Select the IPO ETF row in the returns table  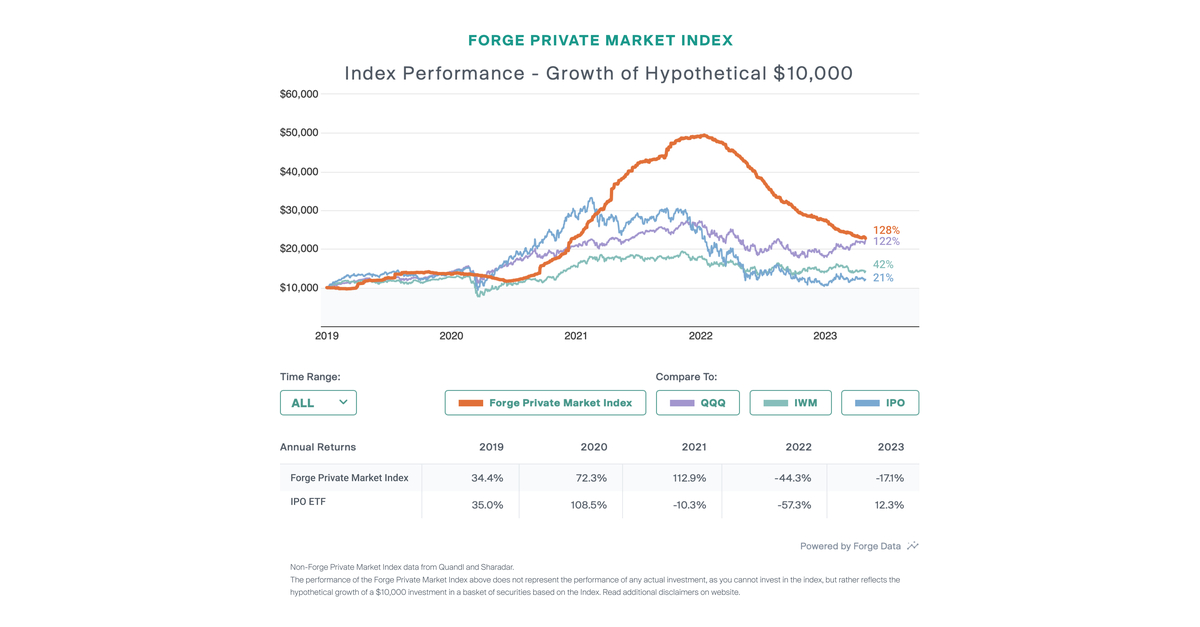[306, 502]
